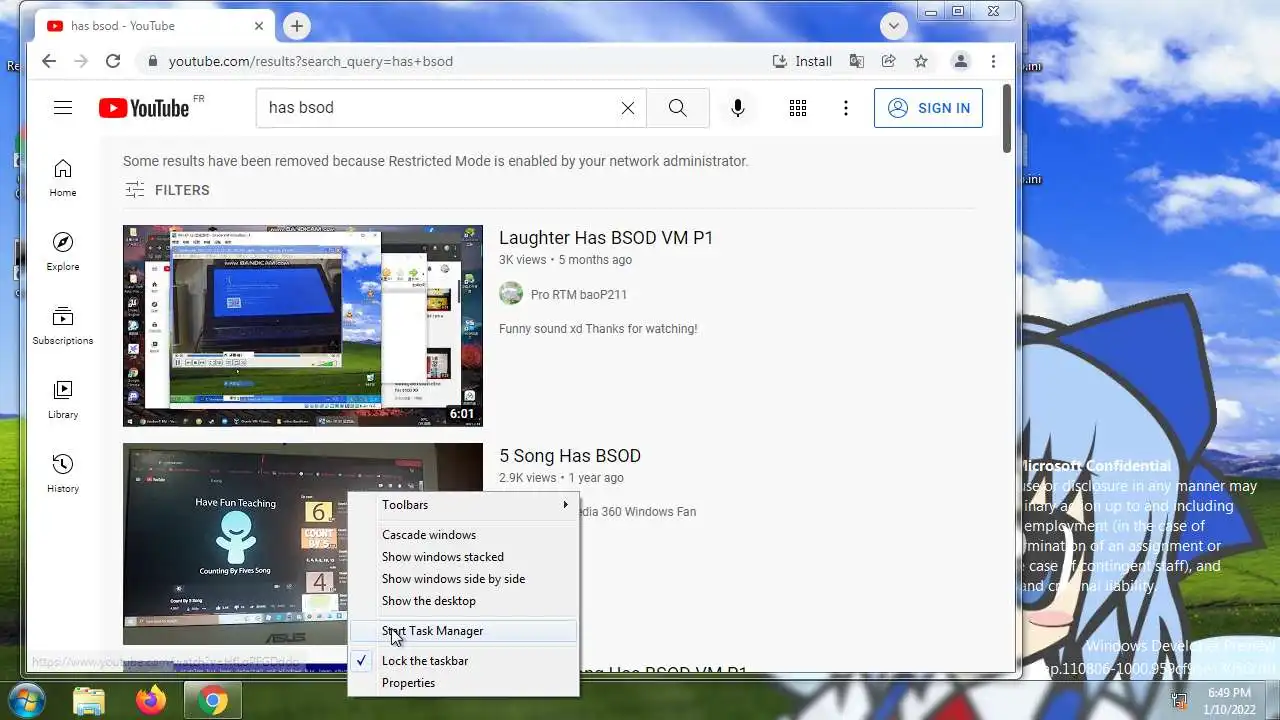Start voice search with the microphone icon
Image resolution: width=1280 pixels, height=720 pixels.
(738, 108)
